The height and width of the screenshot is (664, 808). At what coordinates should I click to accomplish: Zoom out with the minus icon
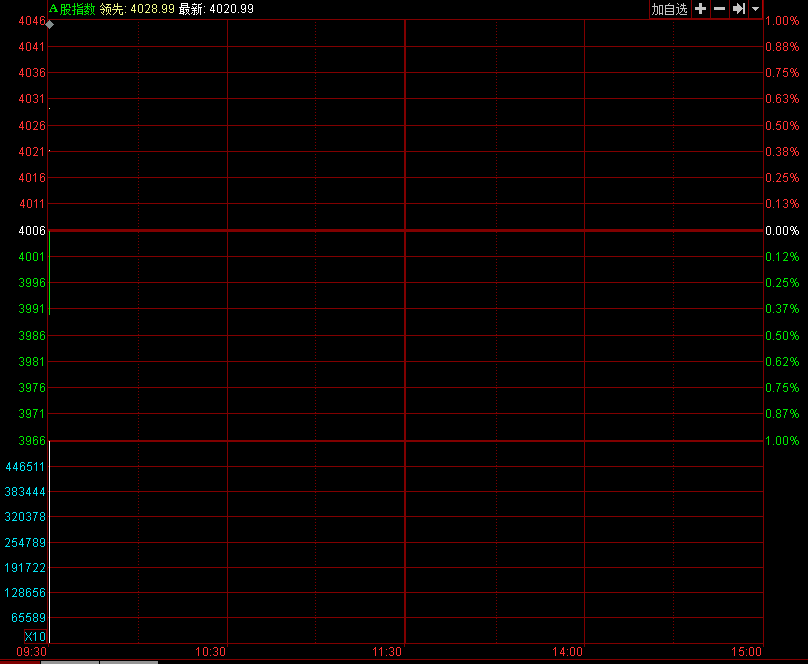[x=719, y=9]
